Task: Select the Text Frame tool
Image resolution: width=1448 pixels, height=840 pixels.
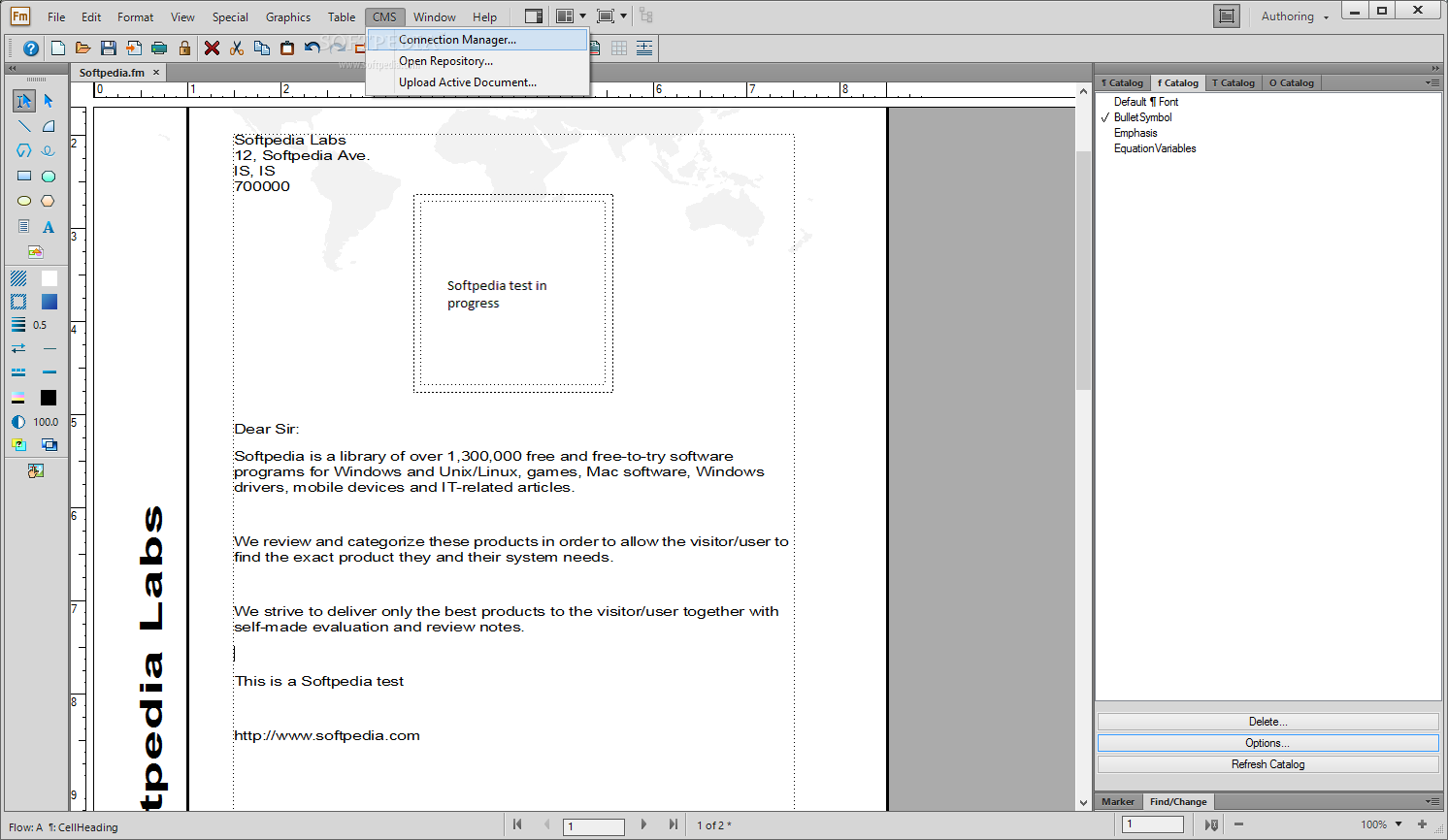Action: (24, 226)
